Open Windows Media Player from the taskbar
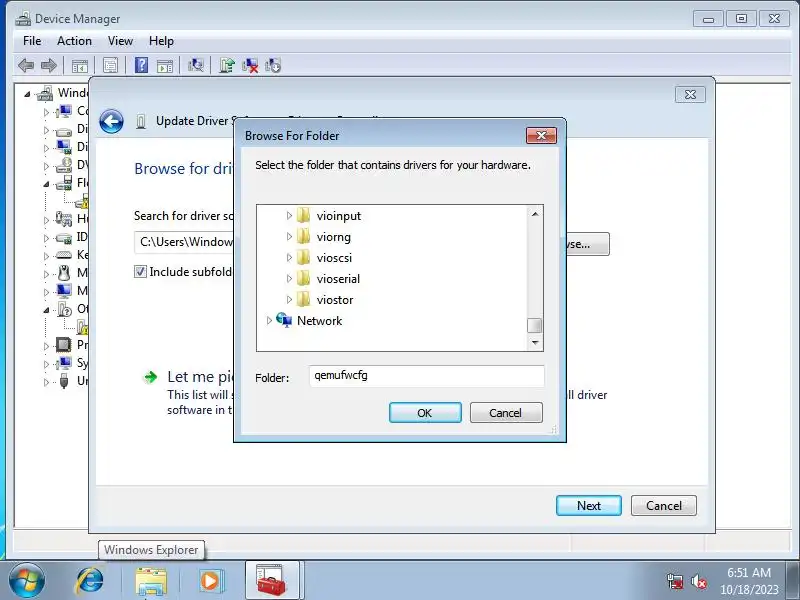 [x=210, y=581]
